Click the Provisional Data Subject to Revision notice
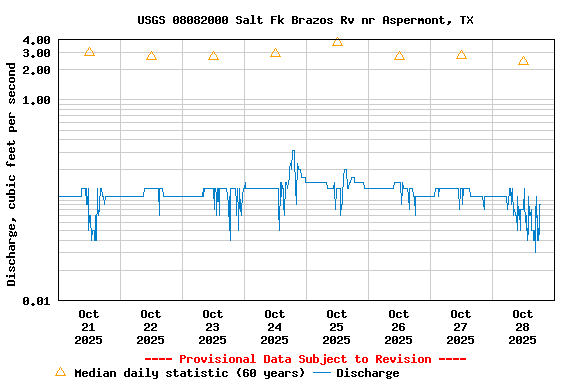Viewport: 576px width, 384px height. pyautogui.click(x=305, y=359)
